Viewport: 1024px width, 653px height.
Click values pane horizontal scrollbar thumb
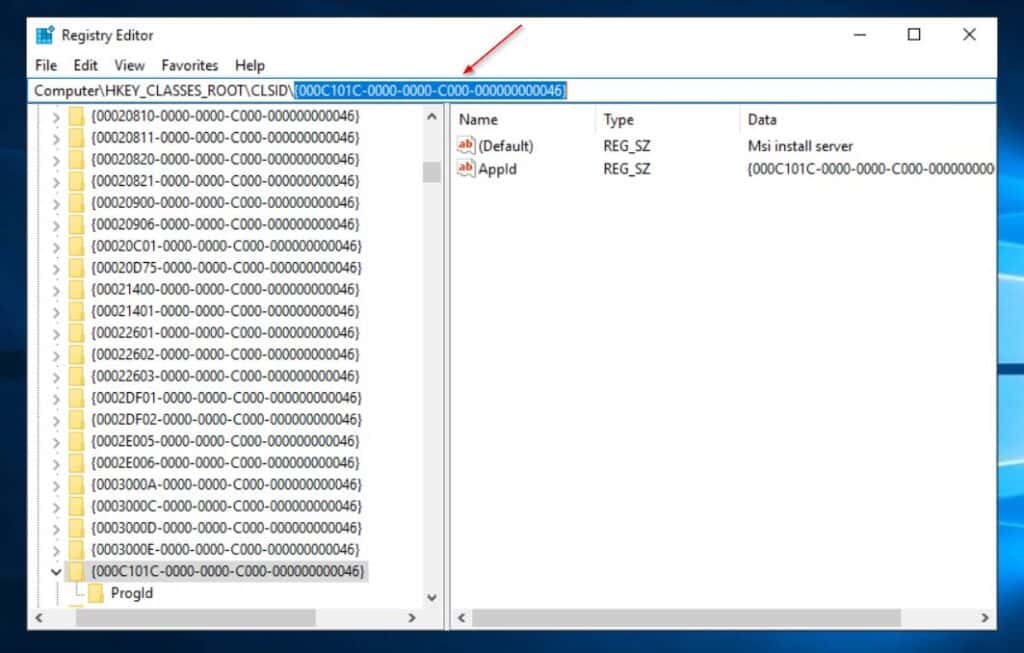tap(686, 618)
